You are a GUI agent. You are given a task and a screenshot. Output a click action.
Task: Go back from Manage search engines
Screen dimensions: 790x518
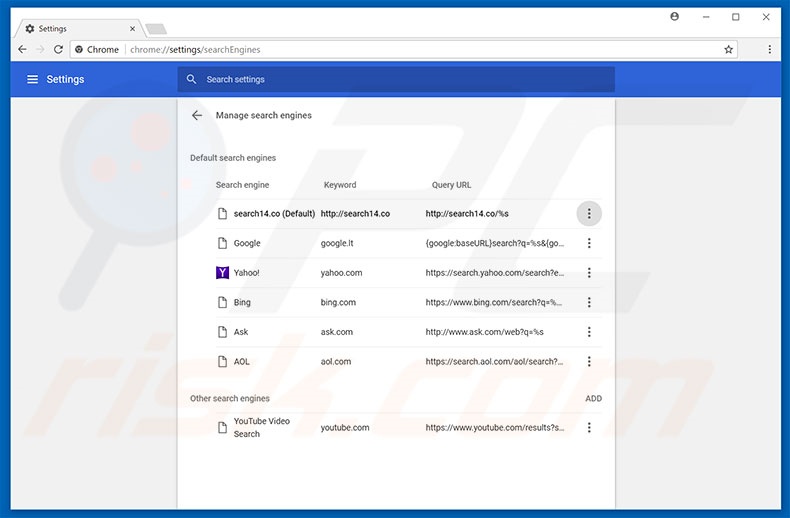pos(197,115)
